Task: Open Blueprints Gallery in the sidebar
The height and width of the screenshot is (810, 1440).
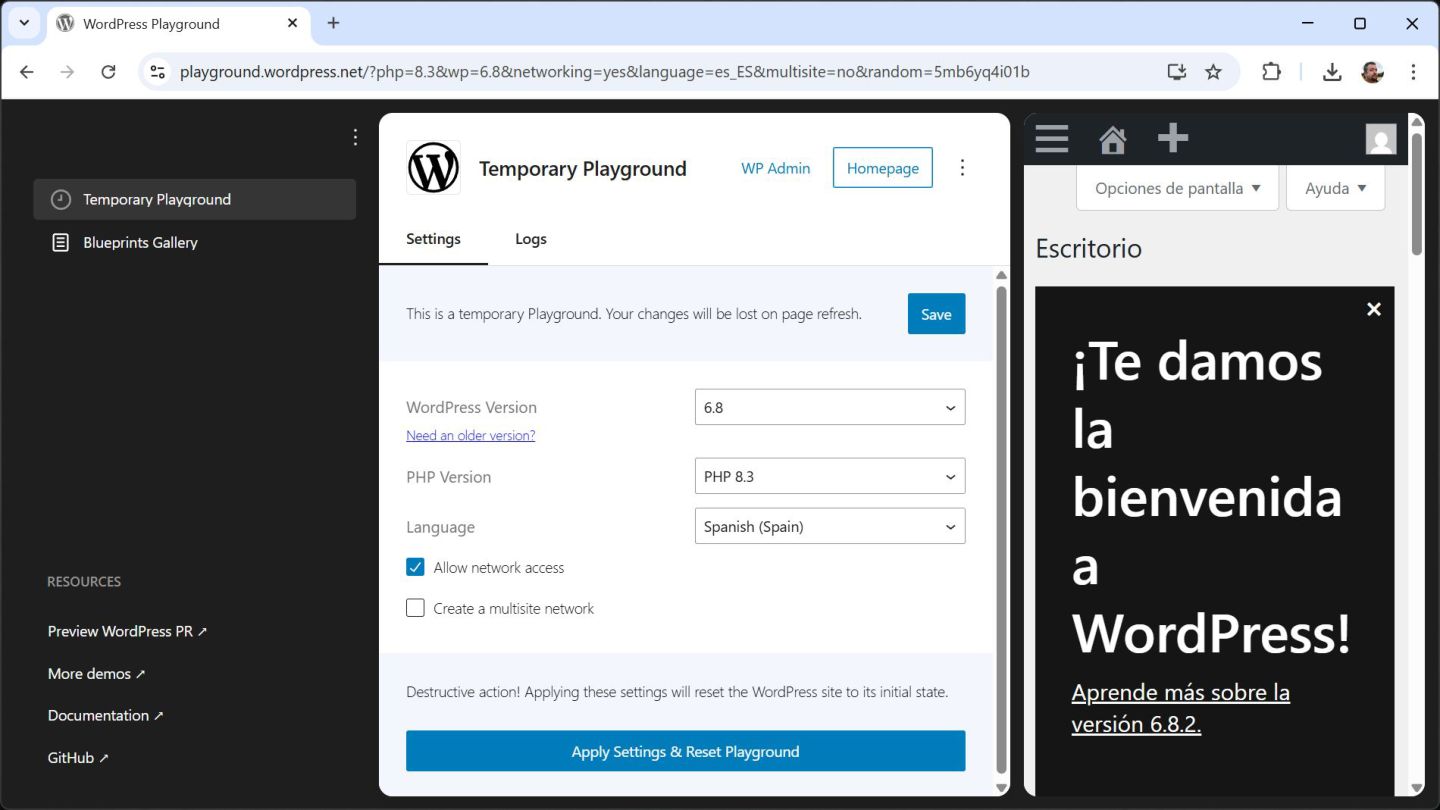Action: (195, 242)
